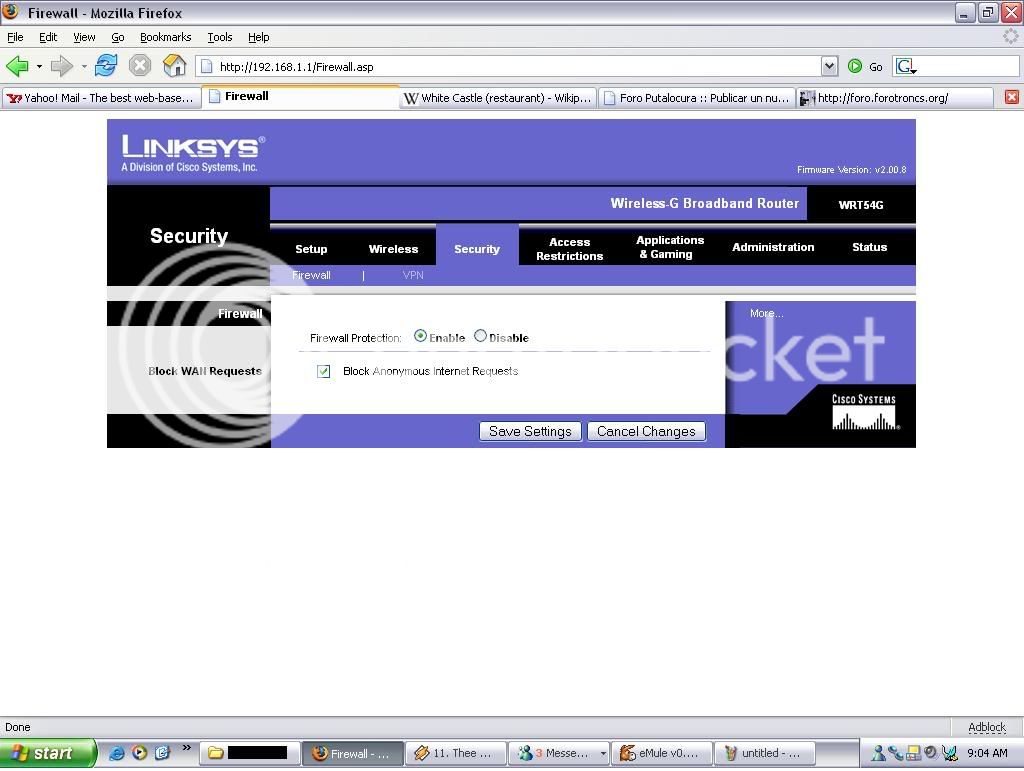Image resolution: width=1024 pixels, height=771 pixels.
Task: Click the messenger buddies tray icon
Action: [878, 753]
